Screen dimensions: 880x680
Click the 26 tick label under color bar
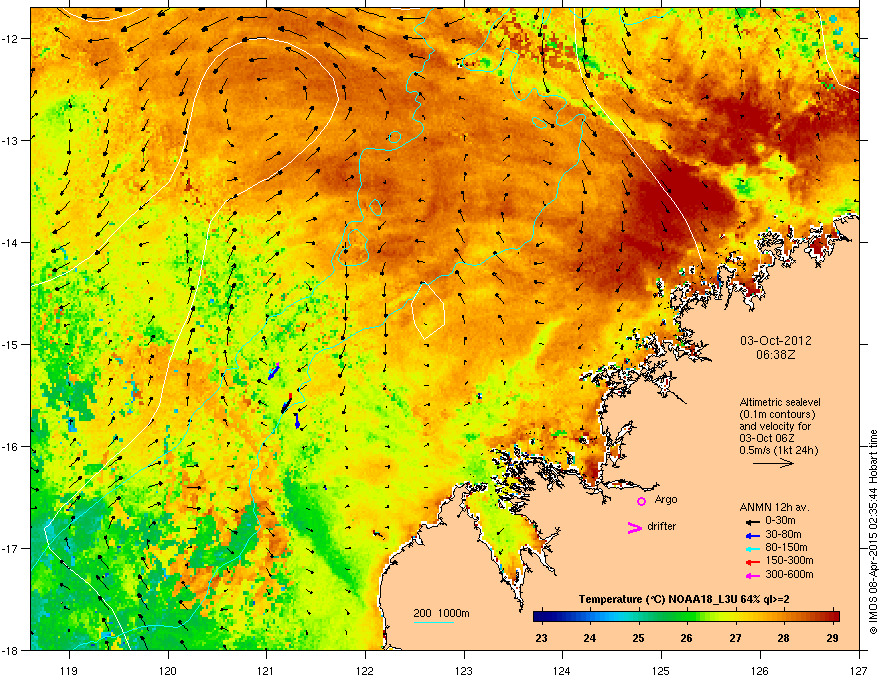(x=686, y=638)
